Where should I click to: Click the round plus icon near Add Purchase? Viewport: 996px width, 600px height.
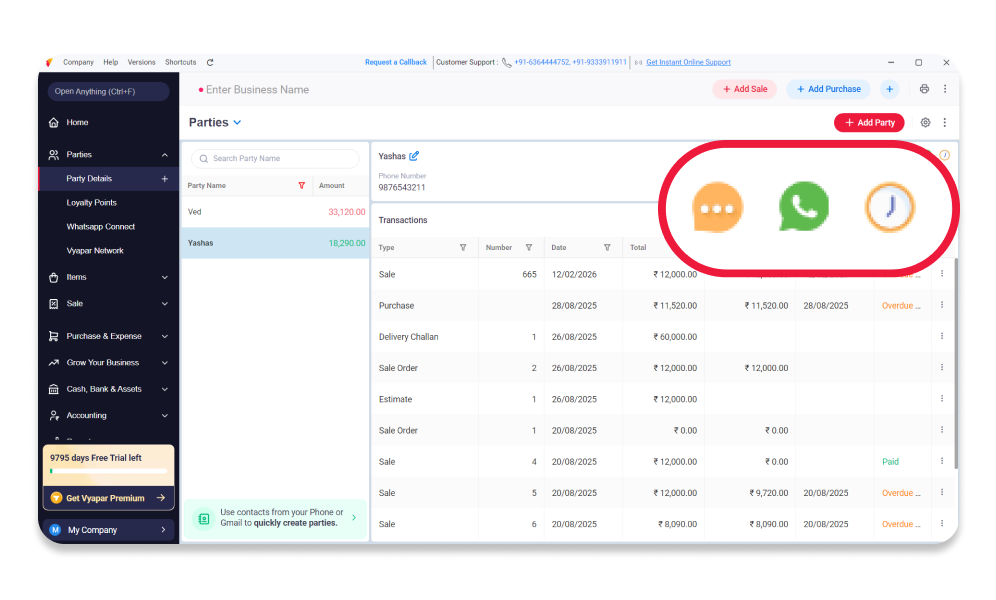pos(889,89)
